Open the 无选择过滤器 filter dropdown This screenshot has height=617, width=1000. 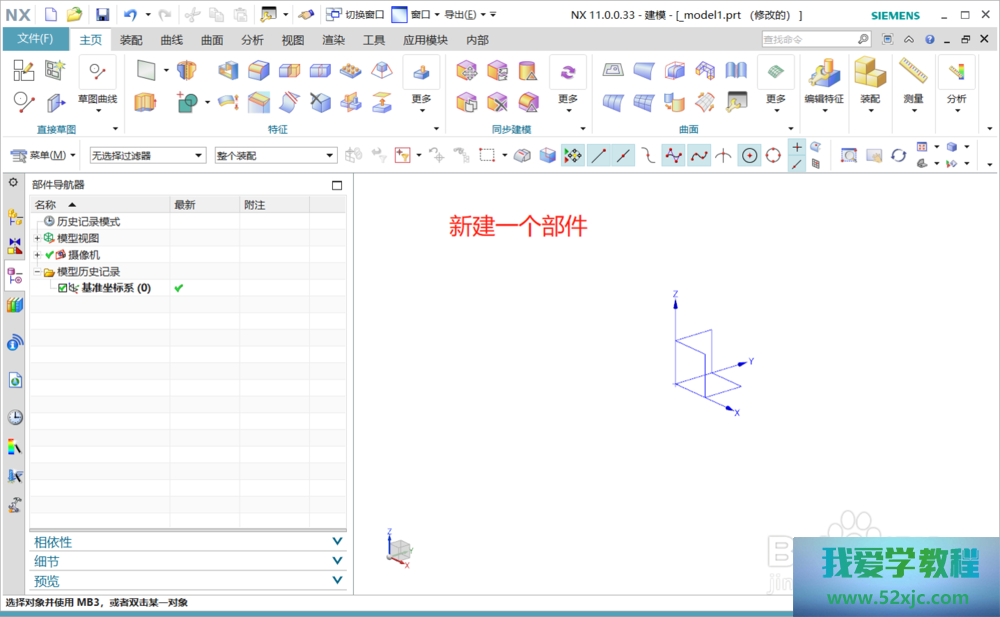click(x=146, y=155)
